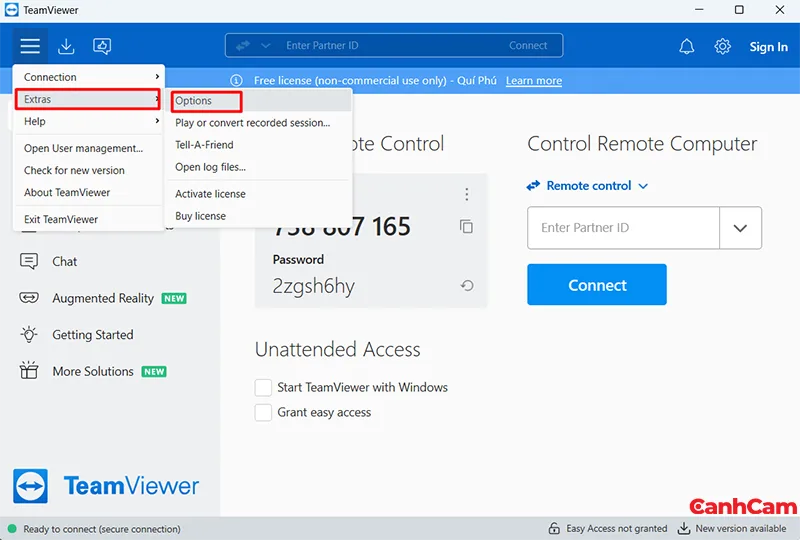
Task: Open the partner ID history dropdown arrow
Action: tap(740, 228)
